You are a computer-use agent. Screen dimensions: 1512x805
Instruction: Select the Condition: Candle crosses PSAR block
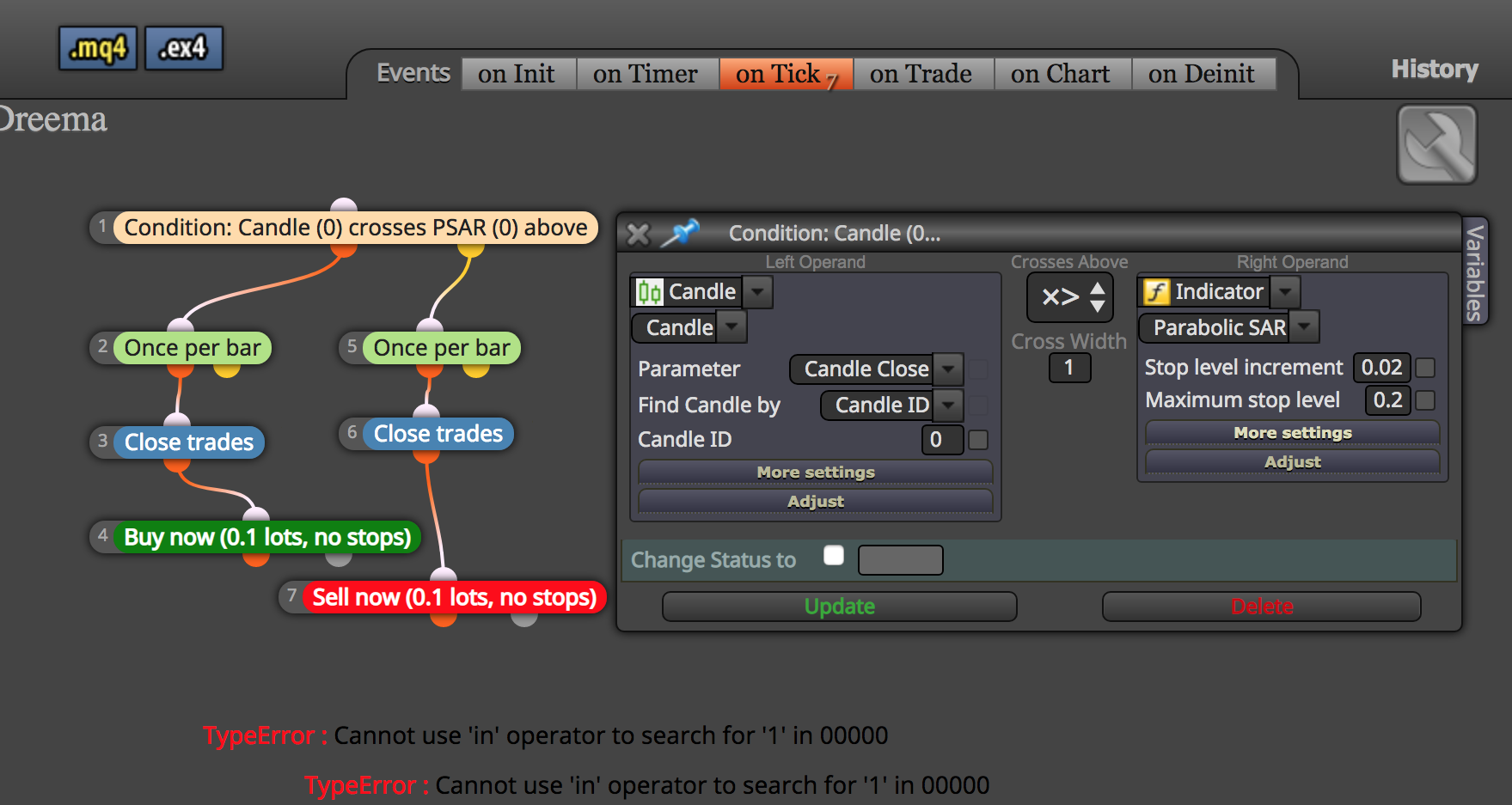[x=356, y=228]
